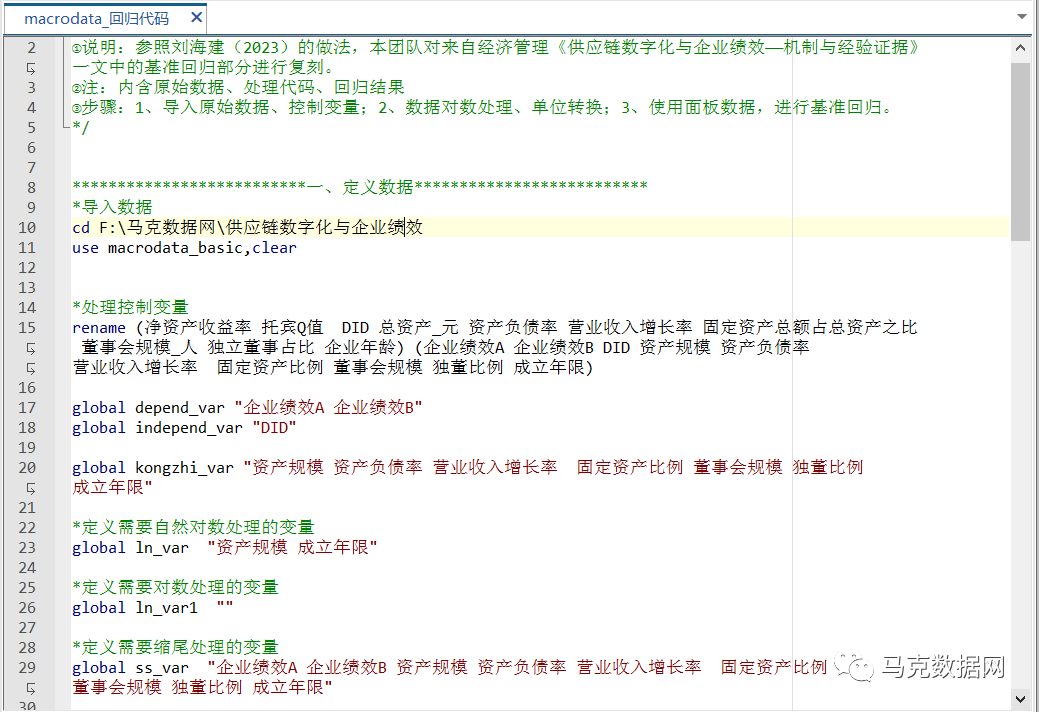1039x712 pixels.
Task: Click the comment '*导入数据'
Action: click(x=112, y=207)
